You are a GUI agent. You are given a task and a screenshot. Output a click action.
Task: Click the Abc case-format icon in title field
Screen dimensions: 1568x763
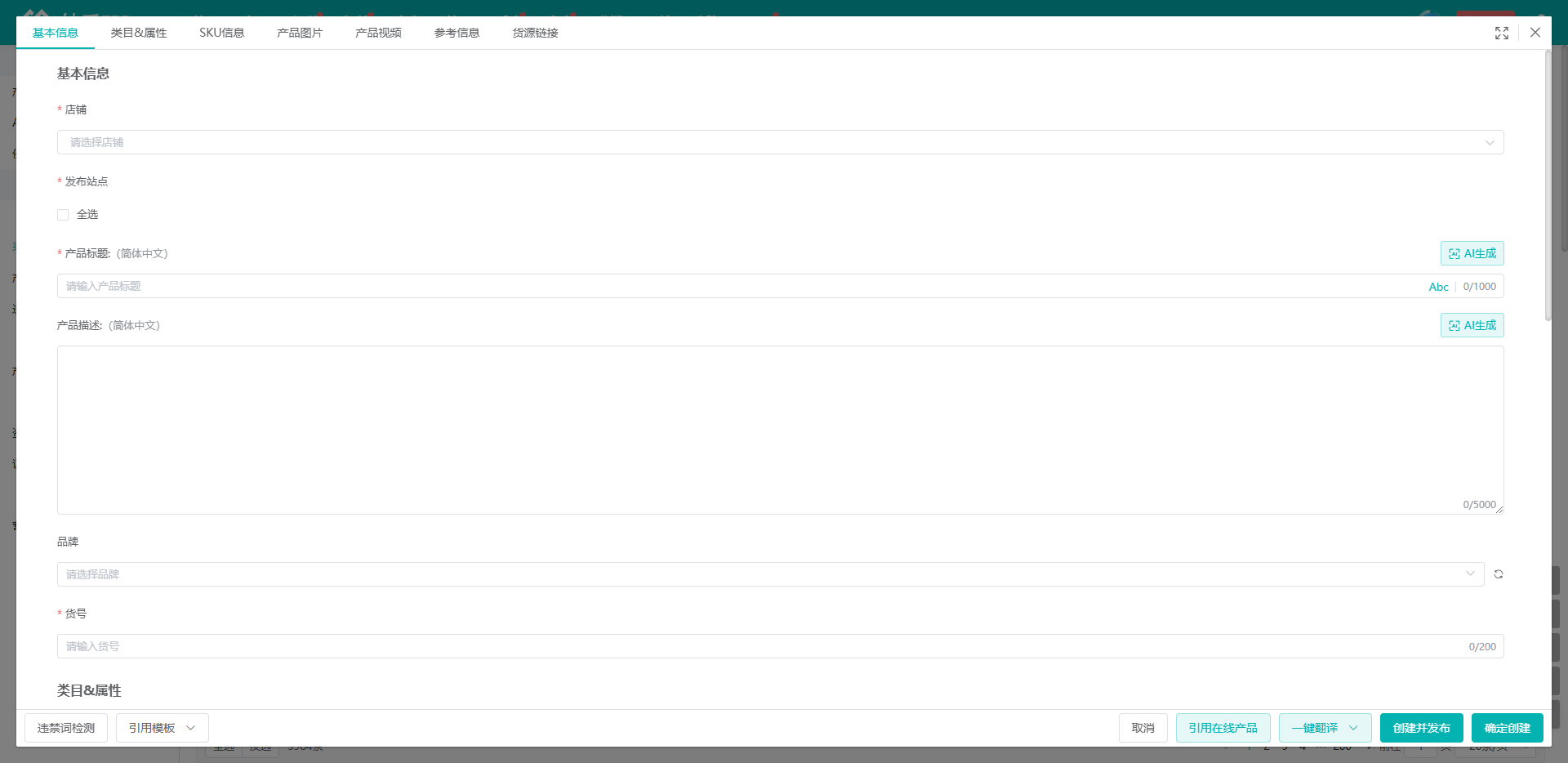[1438, 287]
